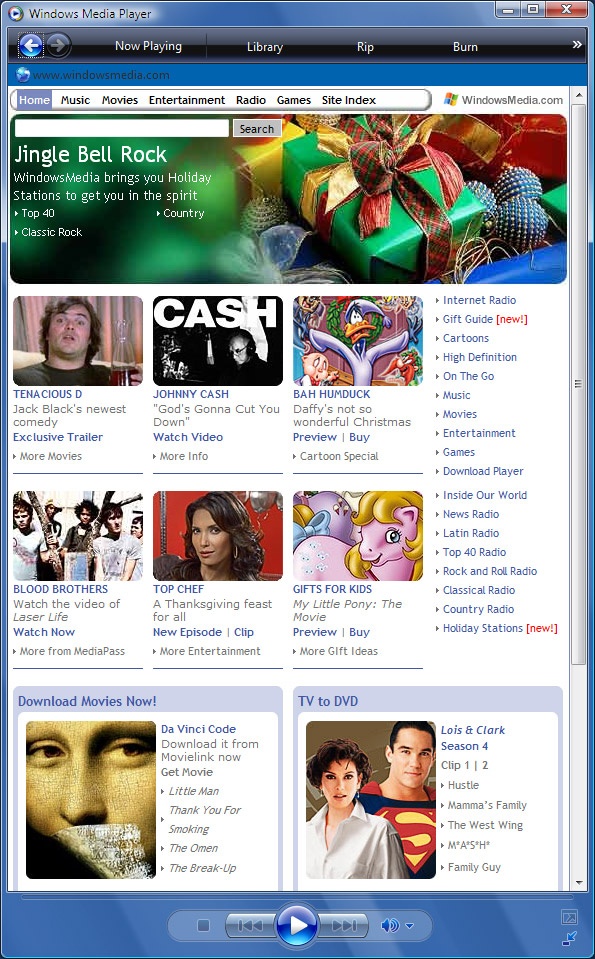Image resolution: width=595 pixels, height=959 pixels.
Task: Switch to the Burn tab
Action: (465, 46)
